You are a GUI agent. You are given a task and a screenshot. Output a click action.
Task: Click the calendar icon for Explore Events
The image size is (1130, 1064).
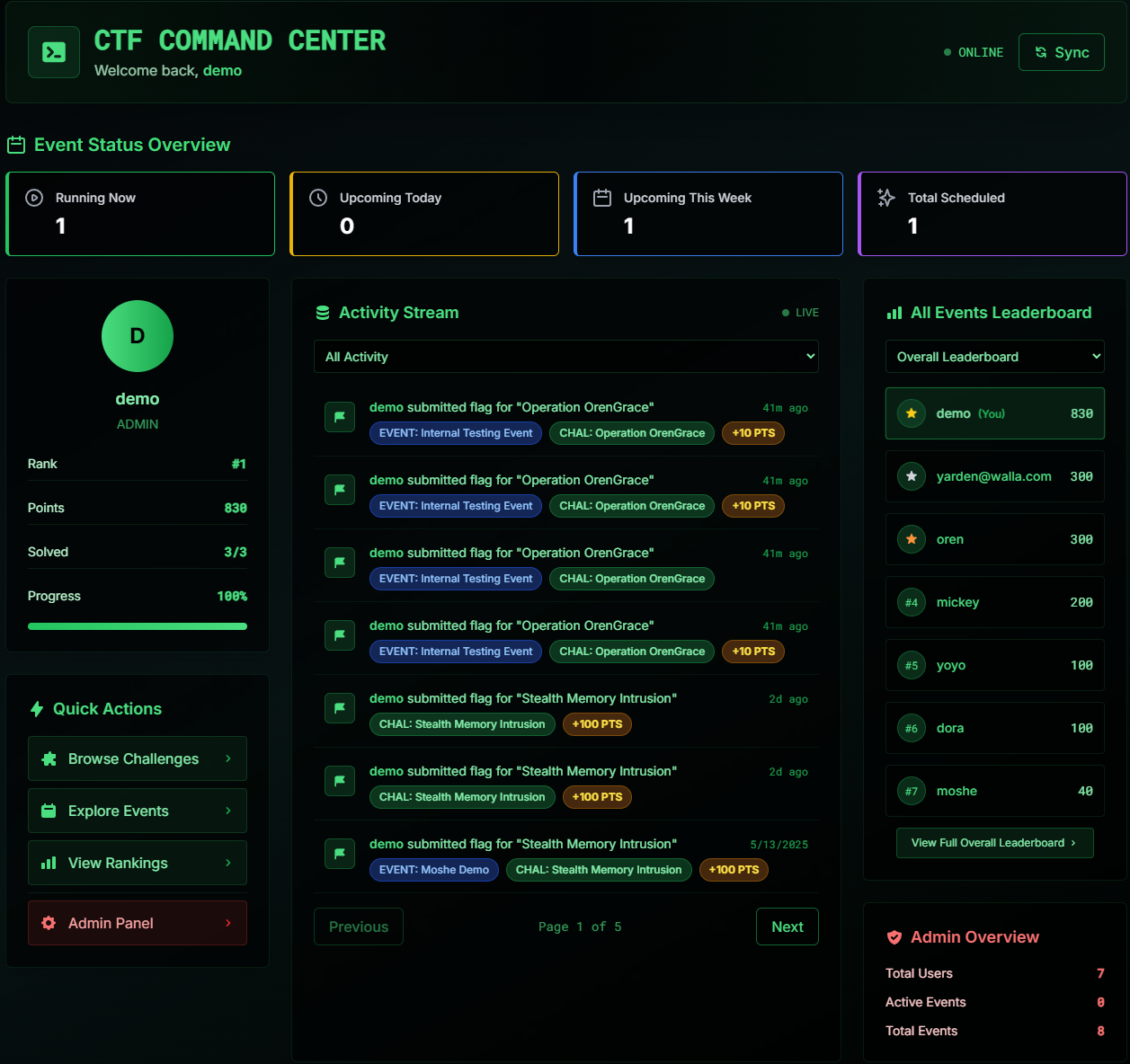(x=49, y=811)
